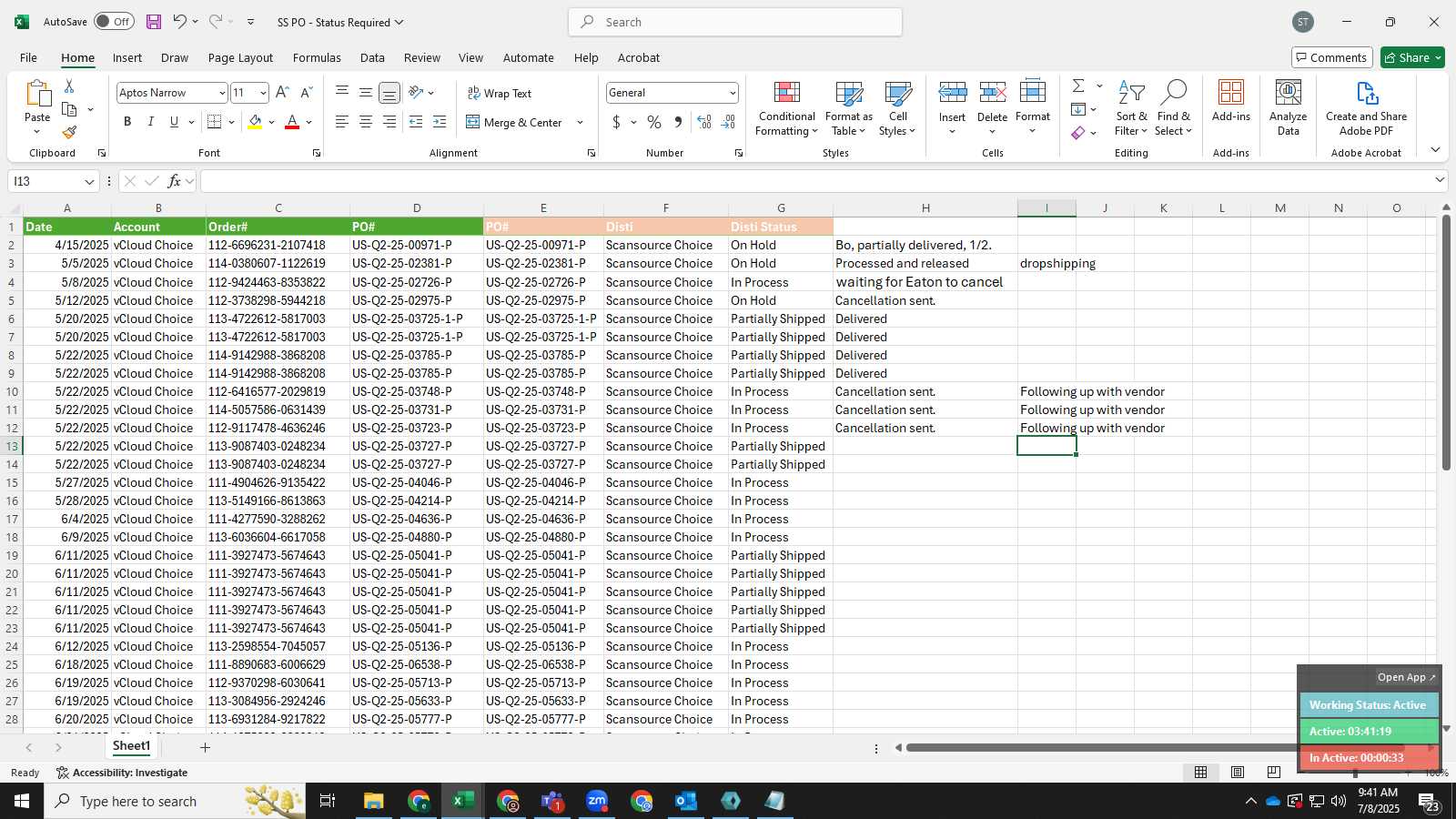Click the Cut scissors icon

[x=68, y=86]
